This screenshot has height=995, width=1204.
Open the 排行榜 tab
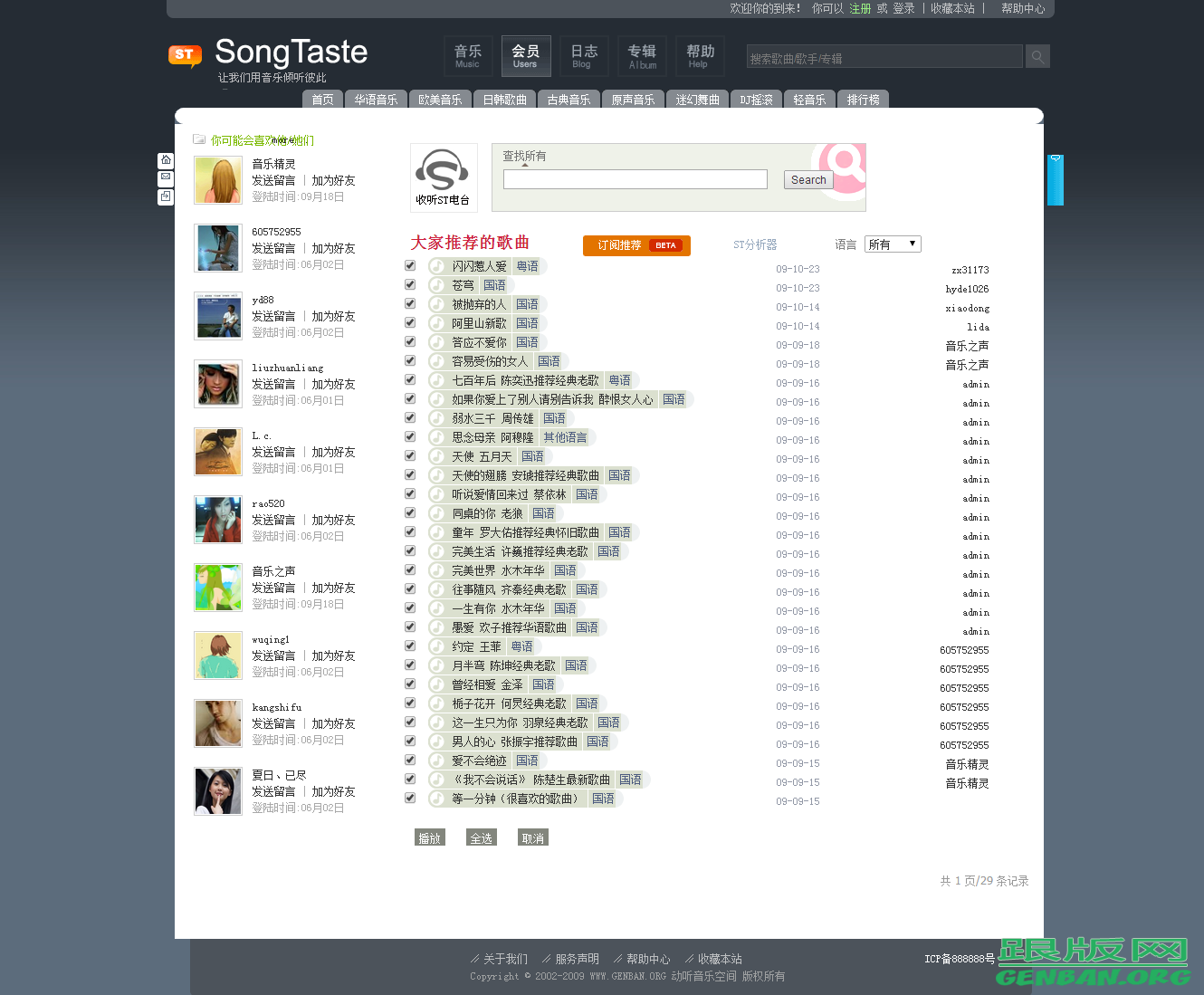(x=863, y=100)
